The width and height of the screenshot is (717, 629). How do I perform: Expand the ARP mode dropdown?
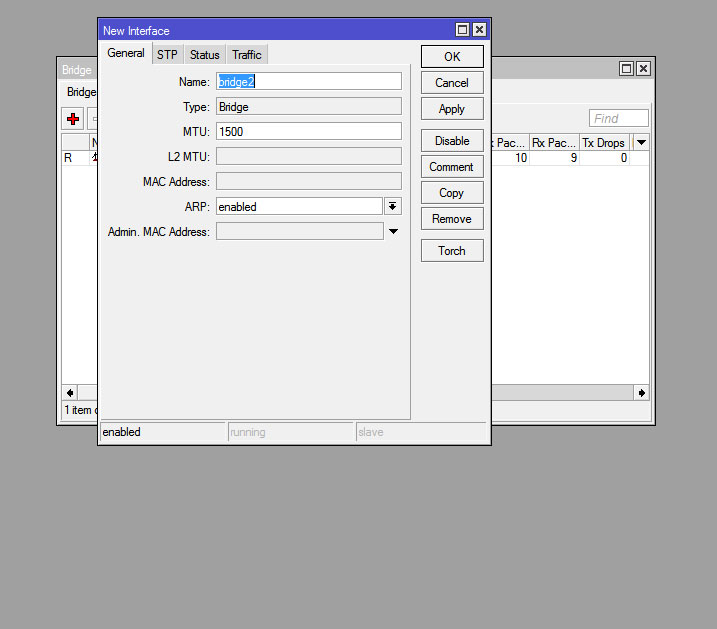click(393, 206)
